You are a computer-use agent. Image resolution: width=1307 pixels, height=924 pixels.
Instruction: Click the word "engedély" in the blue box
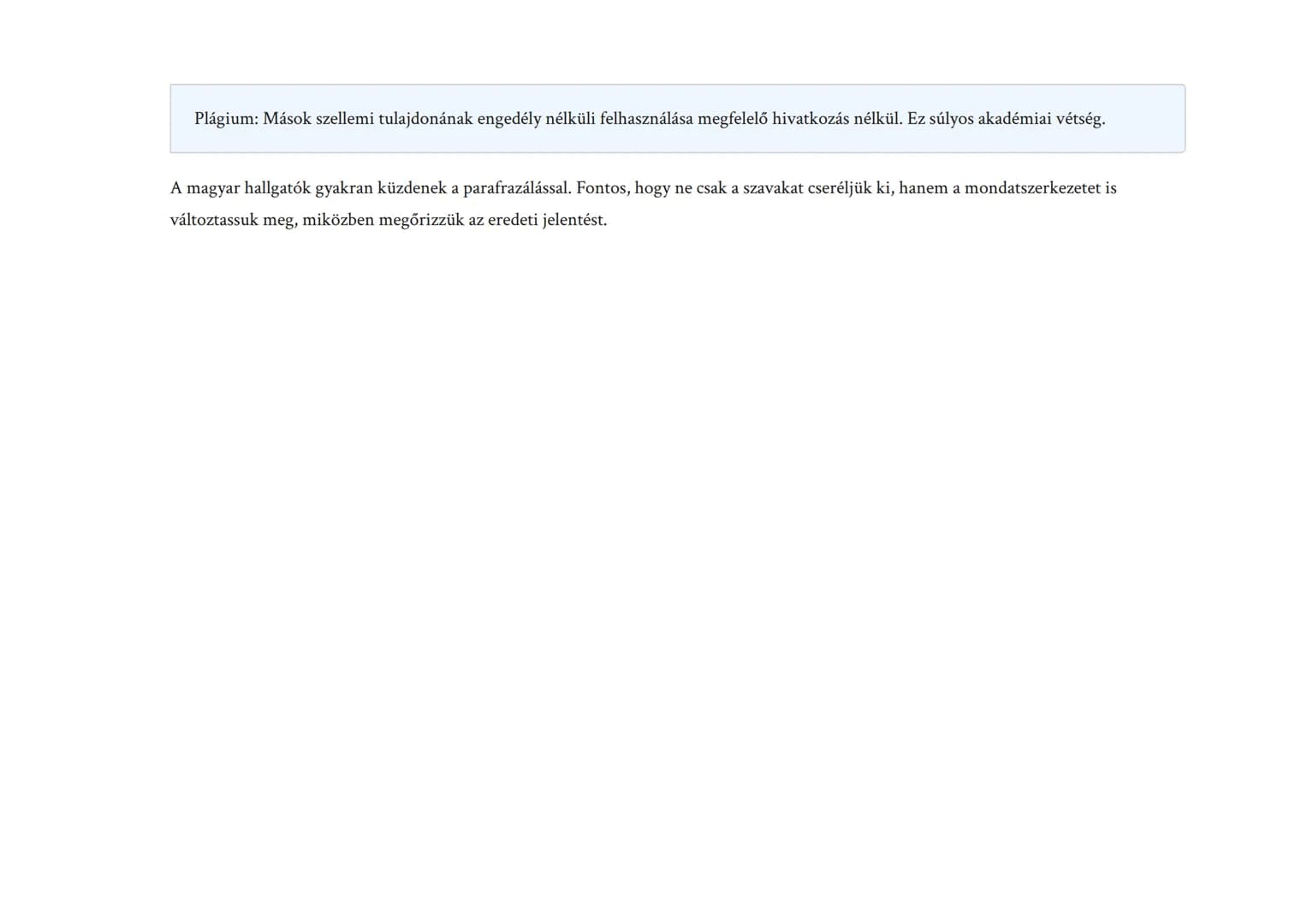point(508,119)
